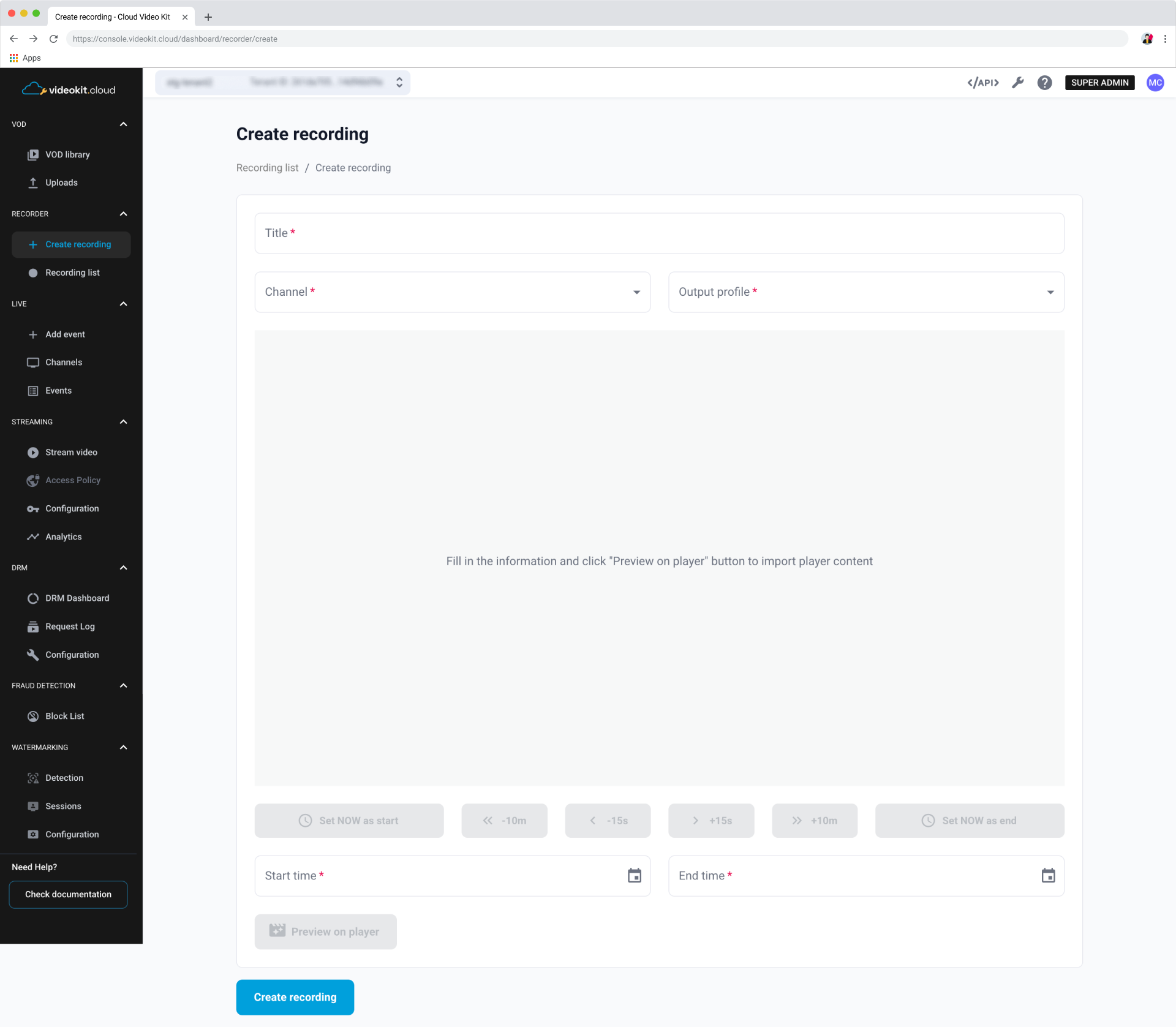Collapse the WATERMARKING section
Viewport: 1176px width, 1027px height.
click(123, 748)
